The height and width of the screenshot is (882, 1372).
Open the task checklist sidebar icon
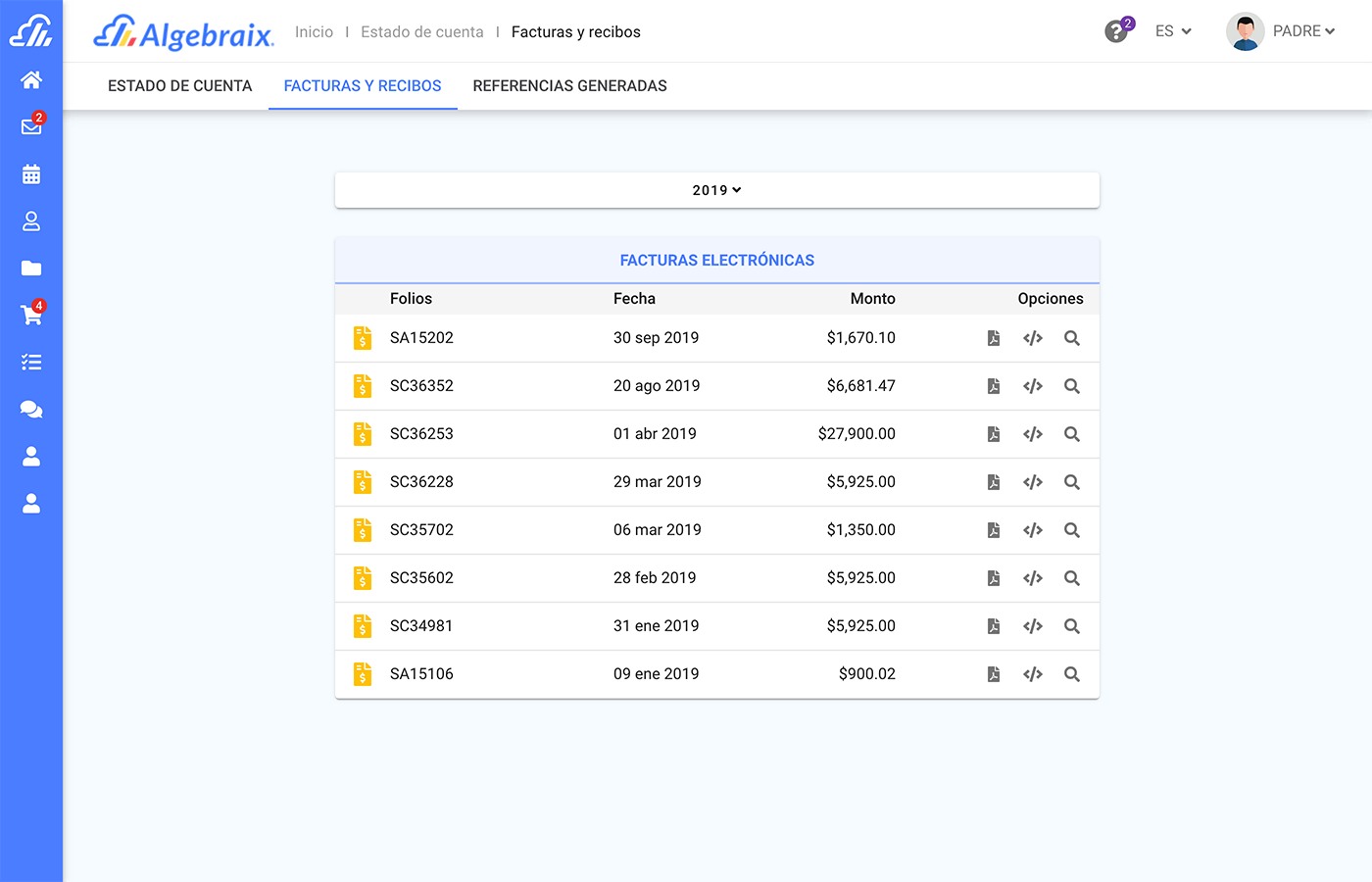click(x=31, y=363)
